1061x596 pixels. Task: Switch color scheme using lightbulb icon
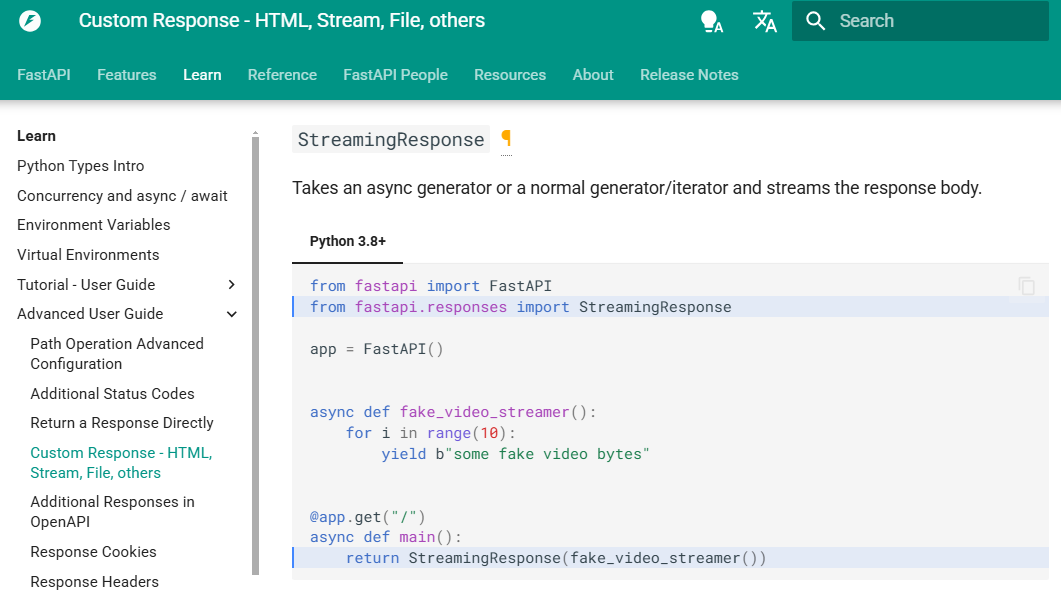point(711,21)
